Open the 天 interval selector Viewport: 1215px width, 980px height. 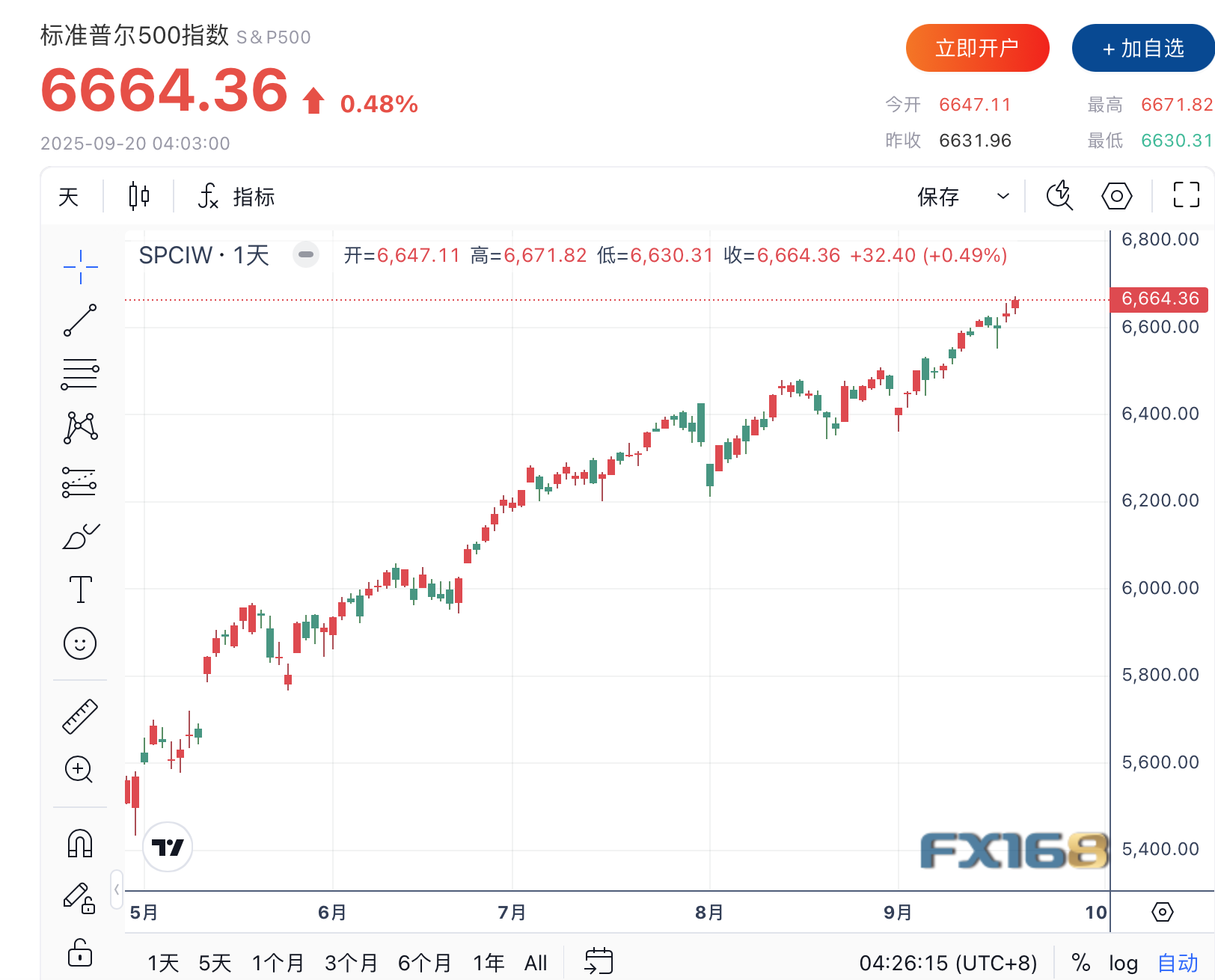click(x=69, y=197)
